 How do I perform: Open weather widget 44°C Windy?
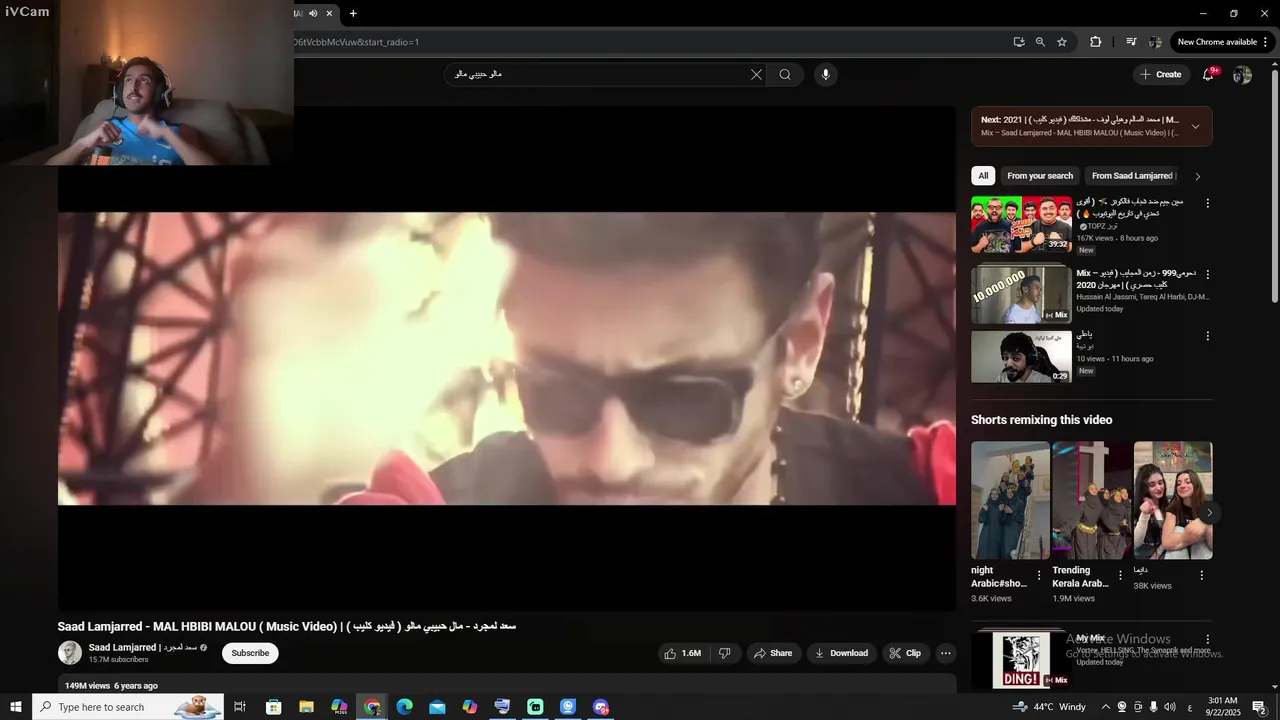[x=1049, y=707]
